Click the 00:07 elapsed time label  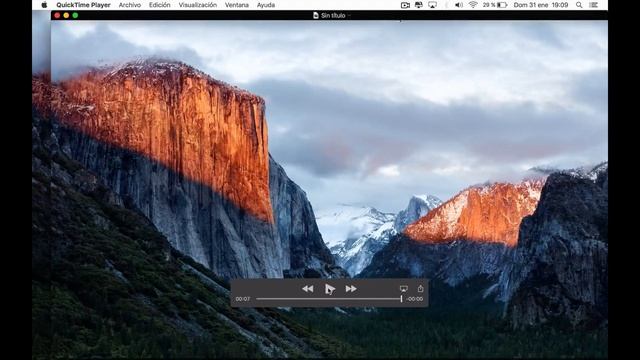(x=242, y=299)
